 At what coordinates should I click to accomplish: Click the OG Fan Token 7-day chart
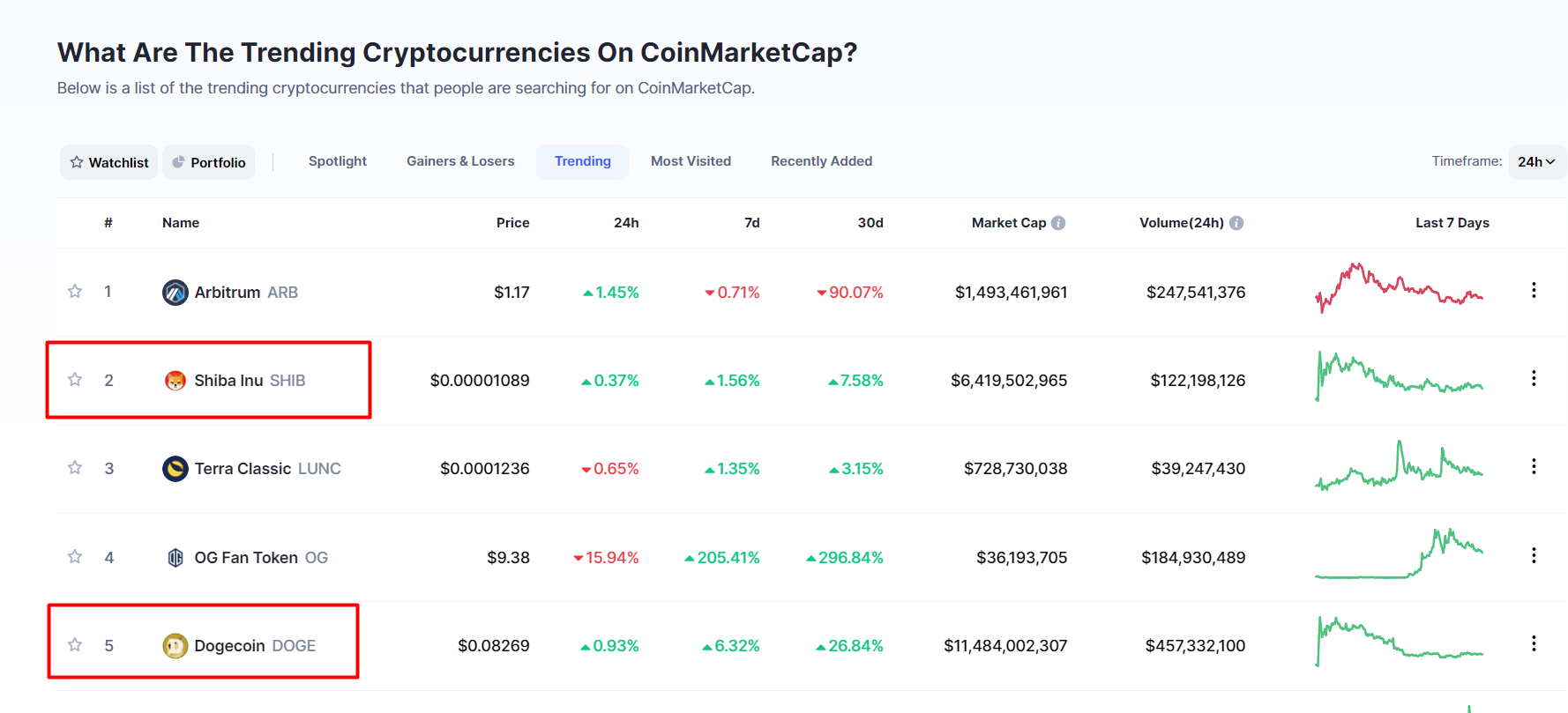[1399, 555]
